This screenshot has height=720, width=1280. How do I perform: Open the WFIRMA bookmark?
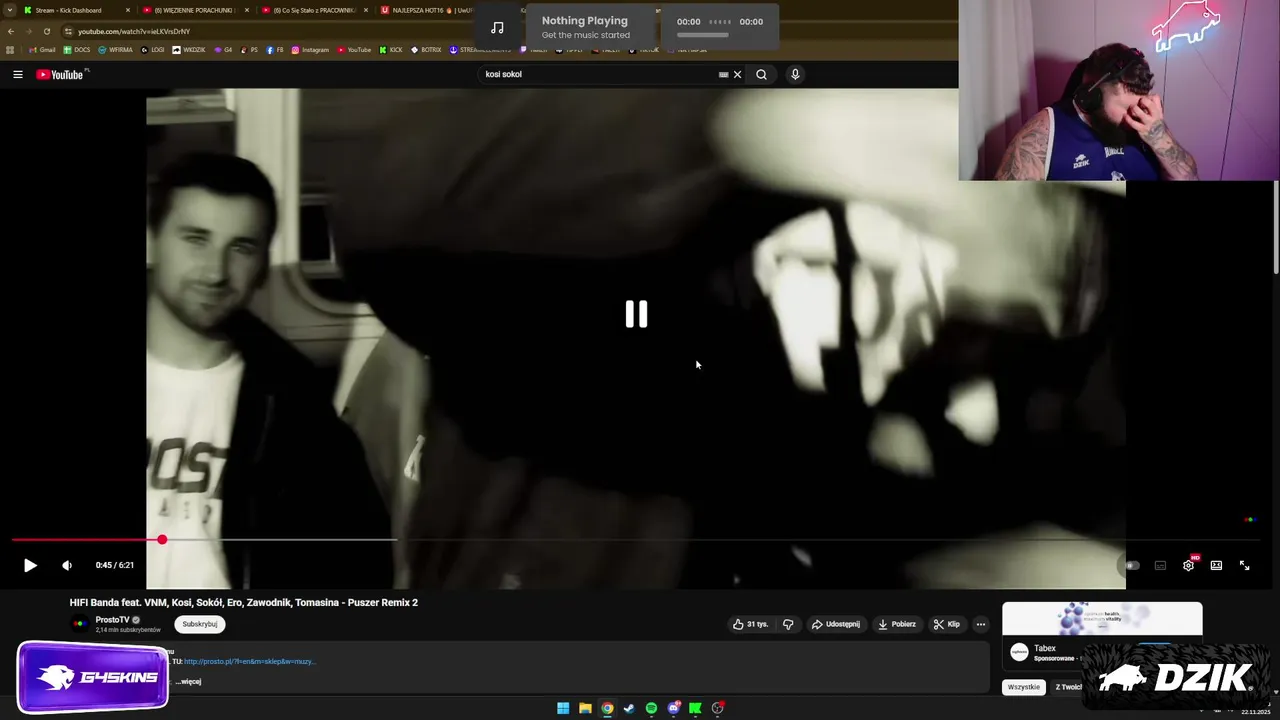[115, 50]
